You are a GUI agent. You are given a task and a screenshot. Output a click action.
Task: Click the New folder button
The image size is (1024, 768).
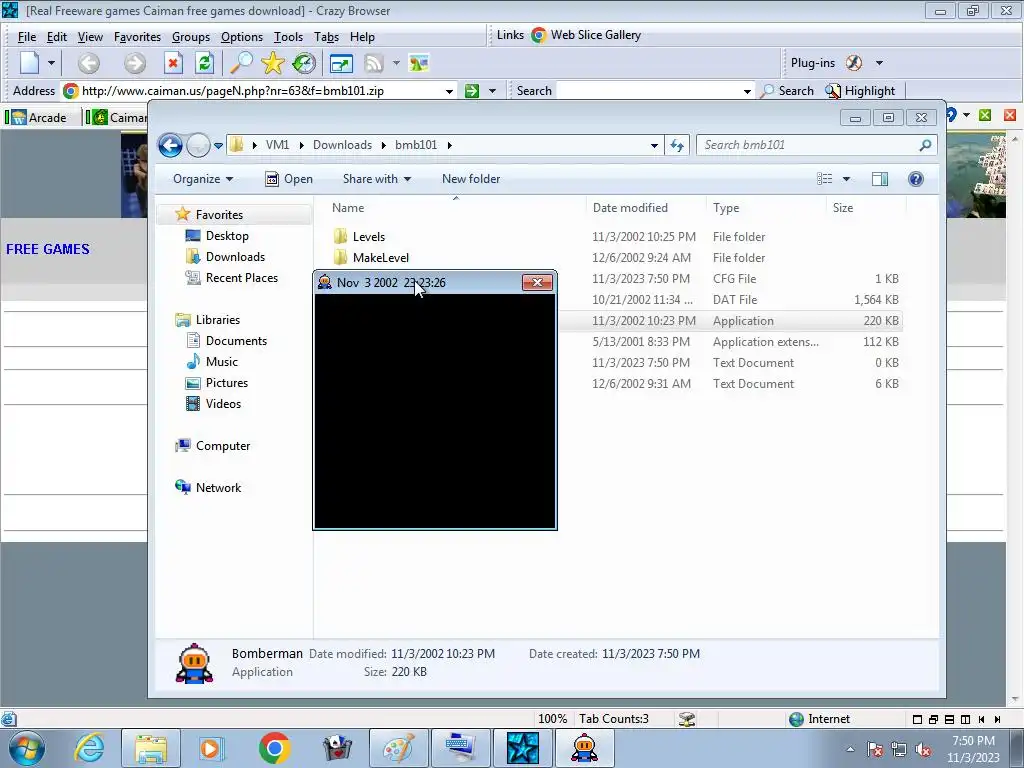pos(471,179)
